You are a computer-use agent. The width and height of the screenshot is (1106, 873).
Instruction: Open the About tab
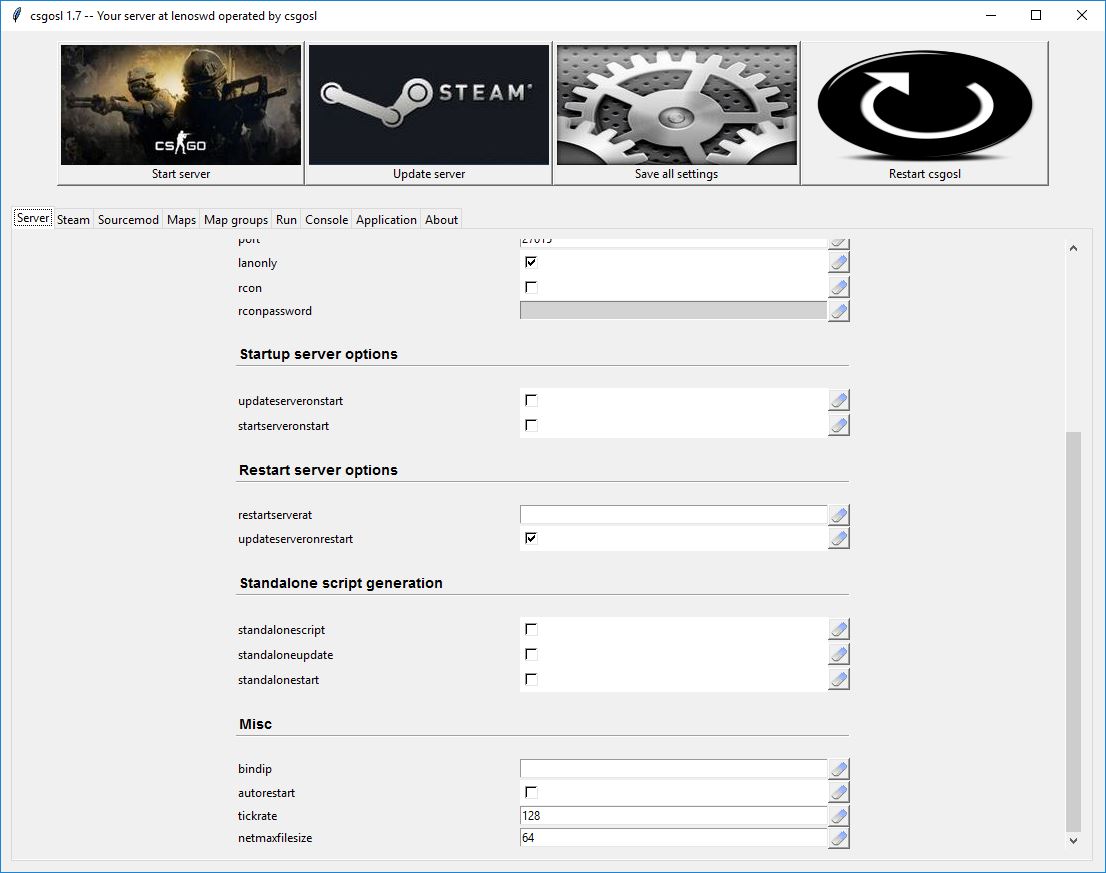click(442, 219)
